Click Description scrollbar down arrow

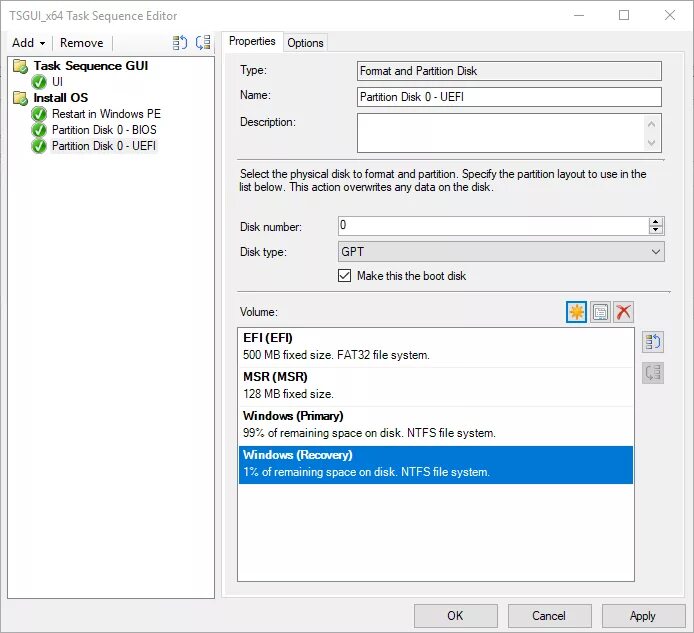coord(651,143)
